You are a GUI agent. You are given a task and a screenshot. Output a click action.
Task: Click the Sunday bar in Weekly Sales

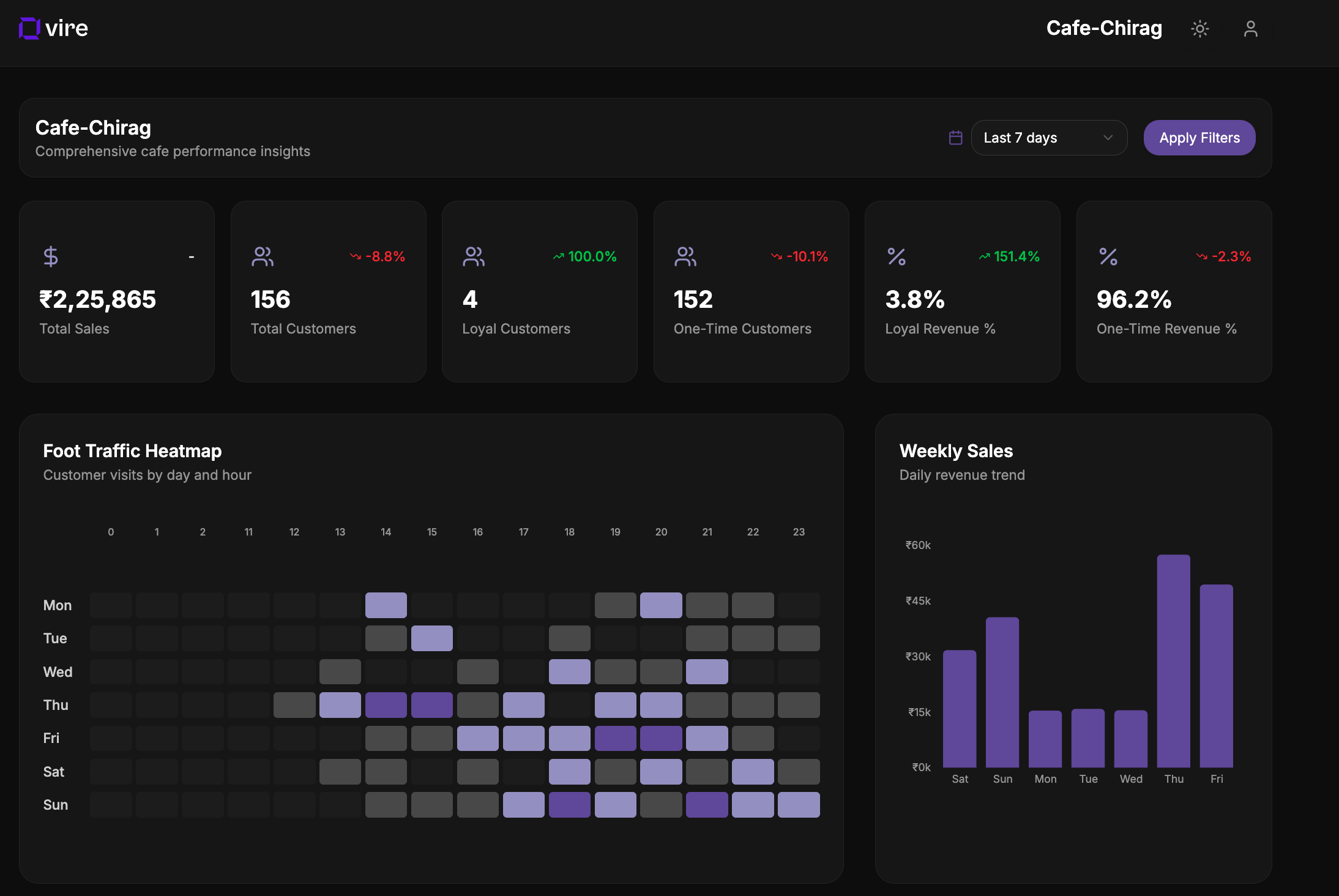pyautogui.click(x=1002, y=692)
